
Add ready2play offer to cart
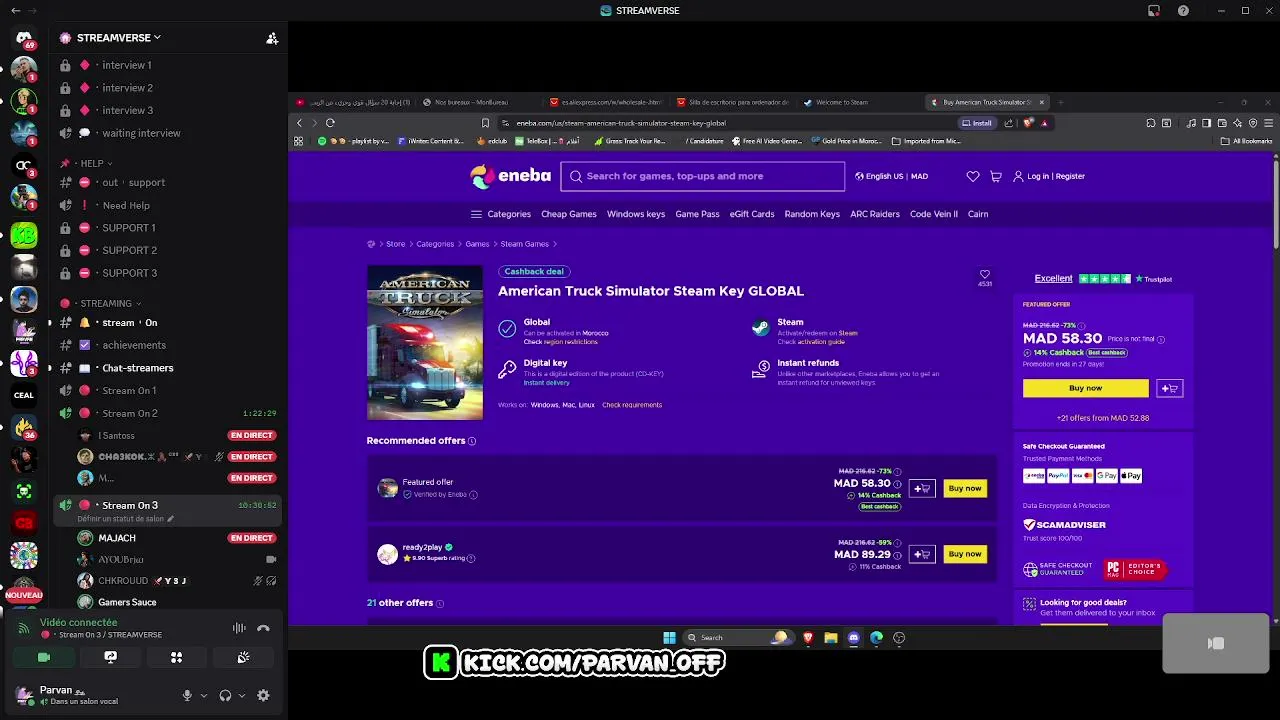(x=922, y=554)
